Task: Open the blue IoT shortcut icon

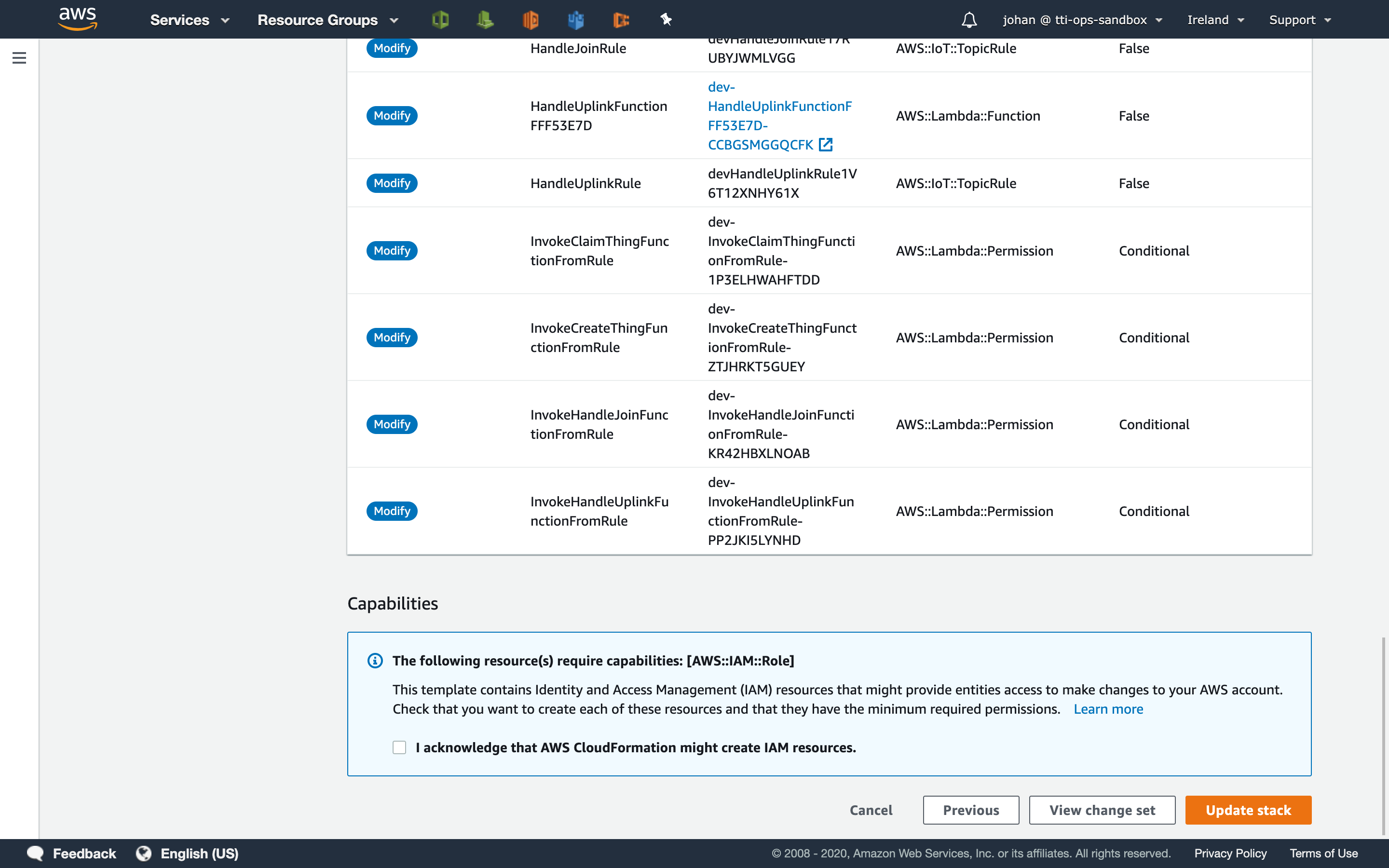Action: coord(576,20)
